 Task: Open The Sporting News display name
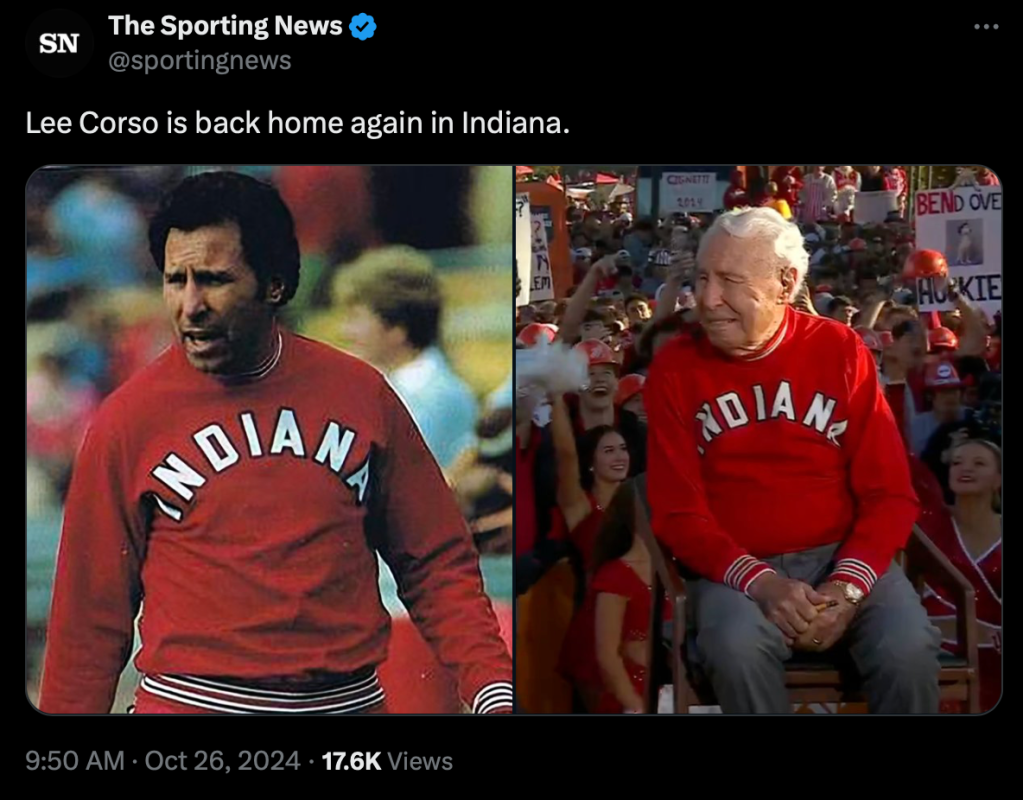[x=225, y=26]
